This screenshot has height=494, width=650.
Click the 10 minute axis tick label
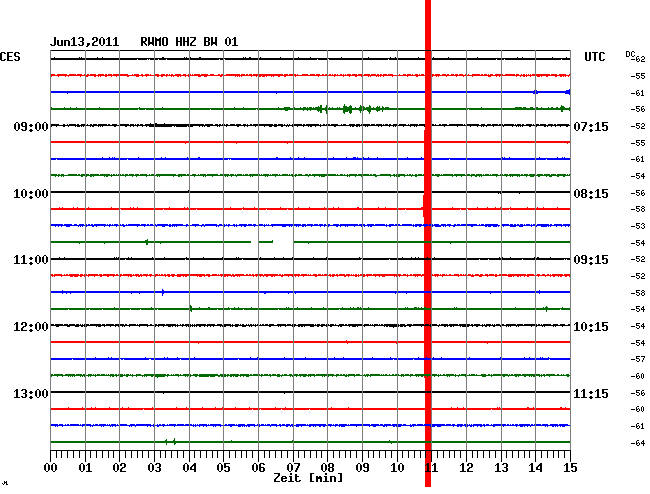click(397, 468)
